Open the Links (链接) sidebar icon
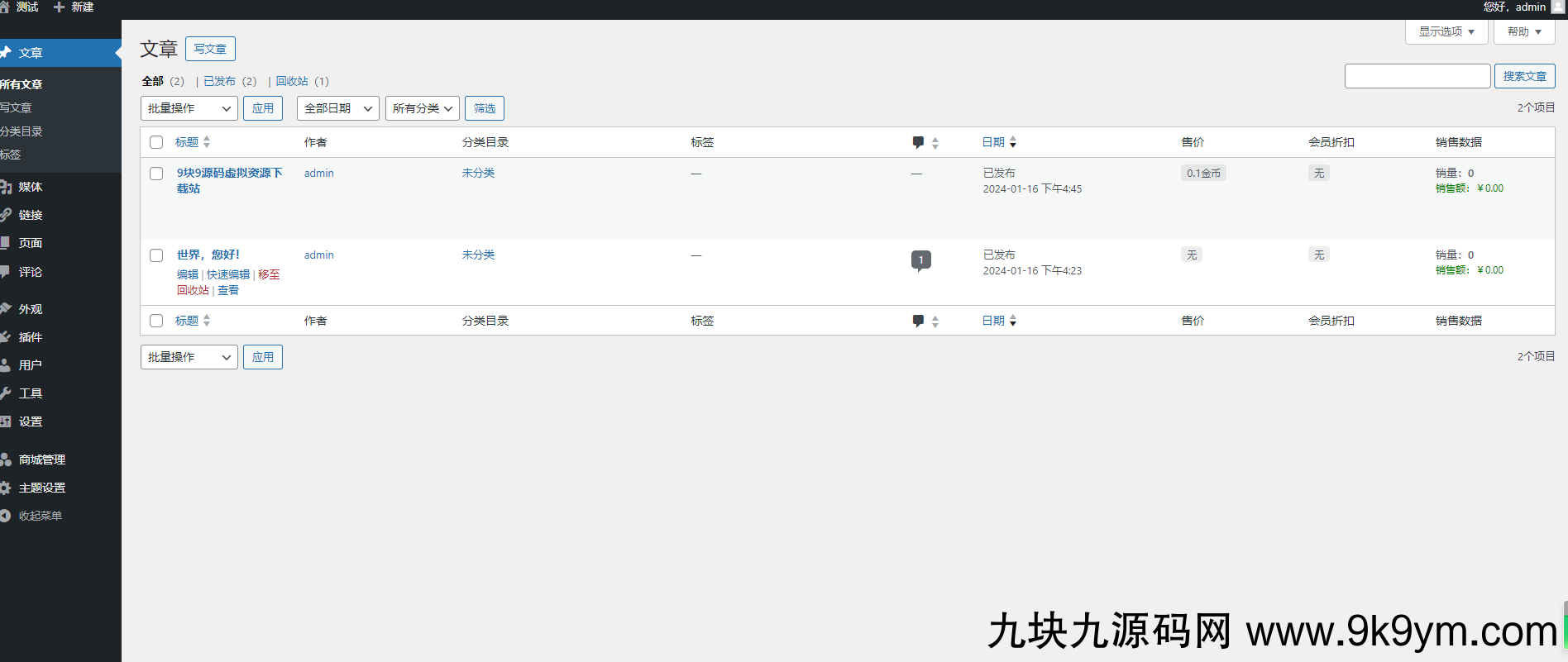Screen dimensions: 1568x662 (x=6, y=215)
